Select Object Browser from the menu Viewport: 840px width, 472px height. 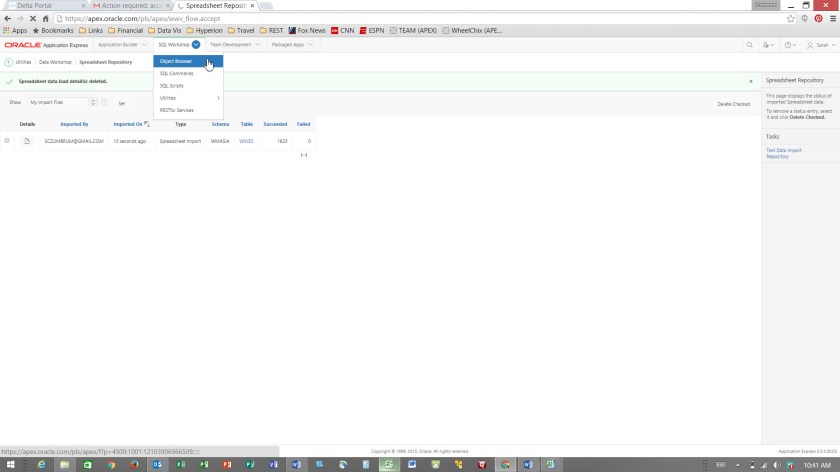tap(176, 61)
